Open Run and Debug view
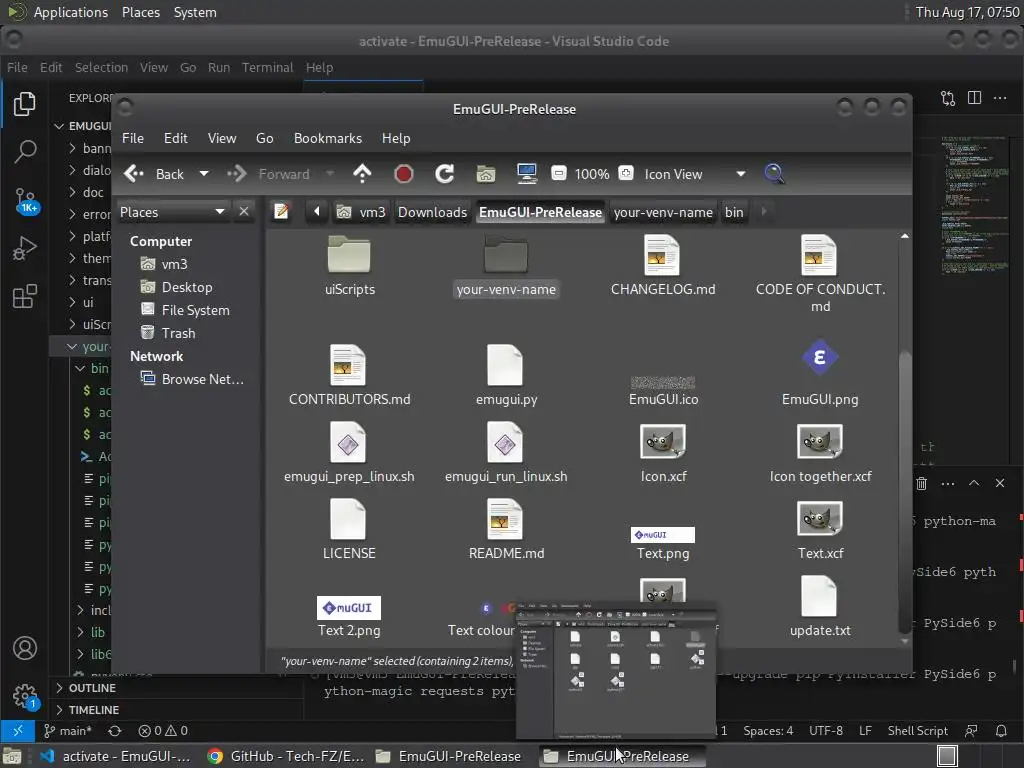 (x=25, y=249)
